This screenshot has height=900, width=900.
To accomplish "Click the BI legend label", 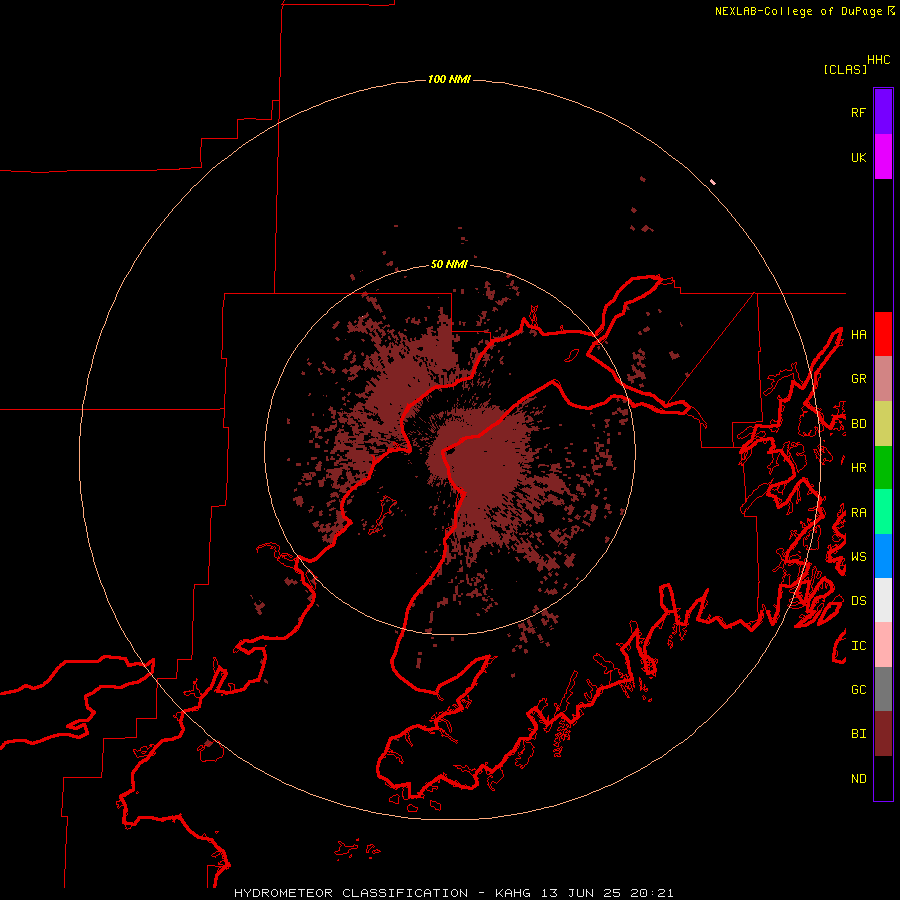I will 858,734.
